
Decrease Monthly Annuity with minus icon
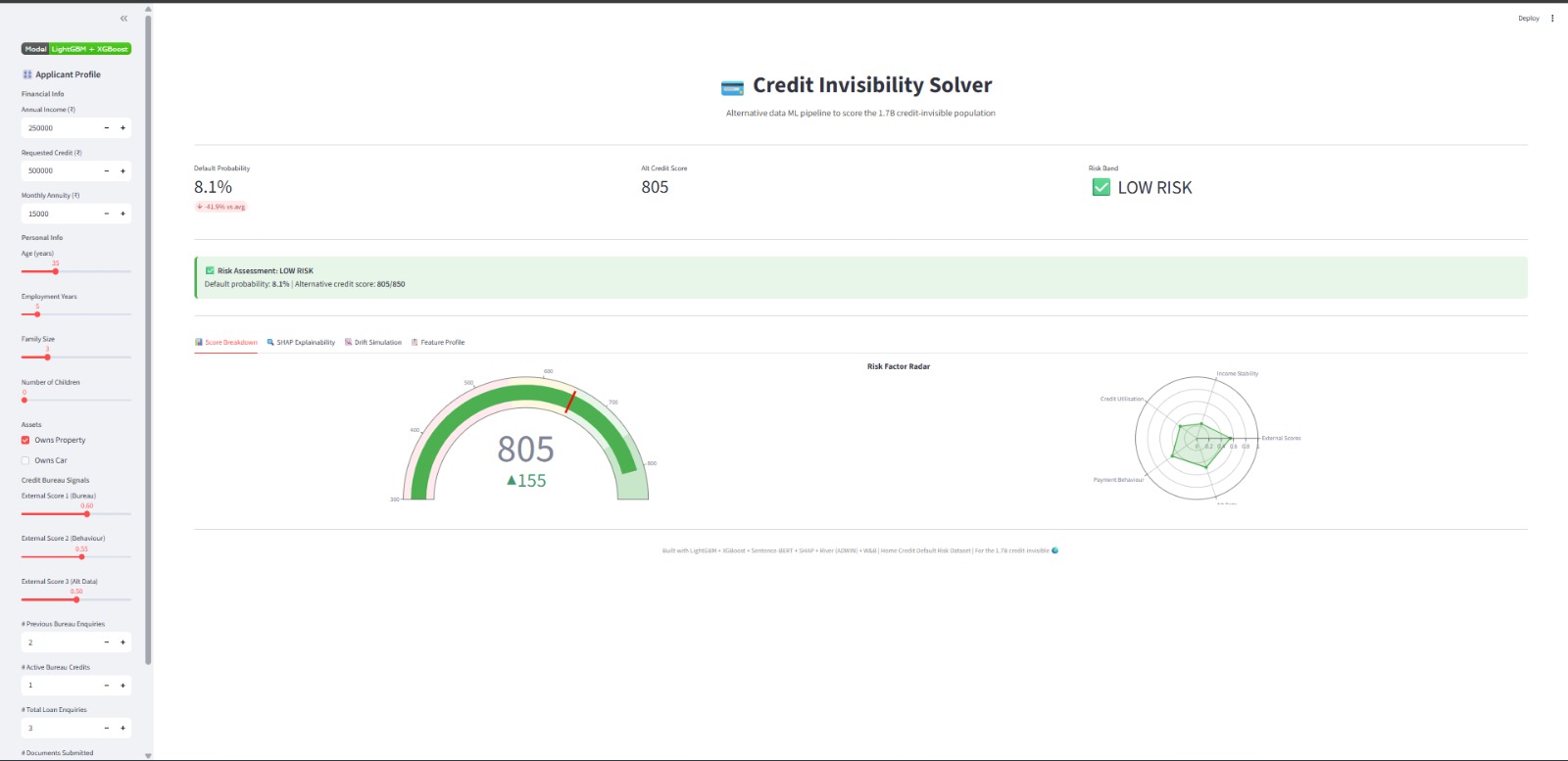[x=107, y=214]
